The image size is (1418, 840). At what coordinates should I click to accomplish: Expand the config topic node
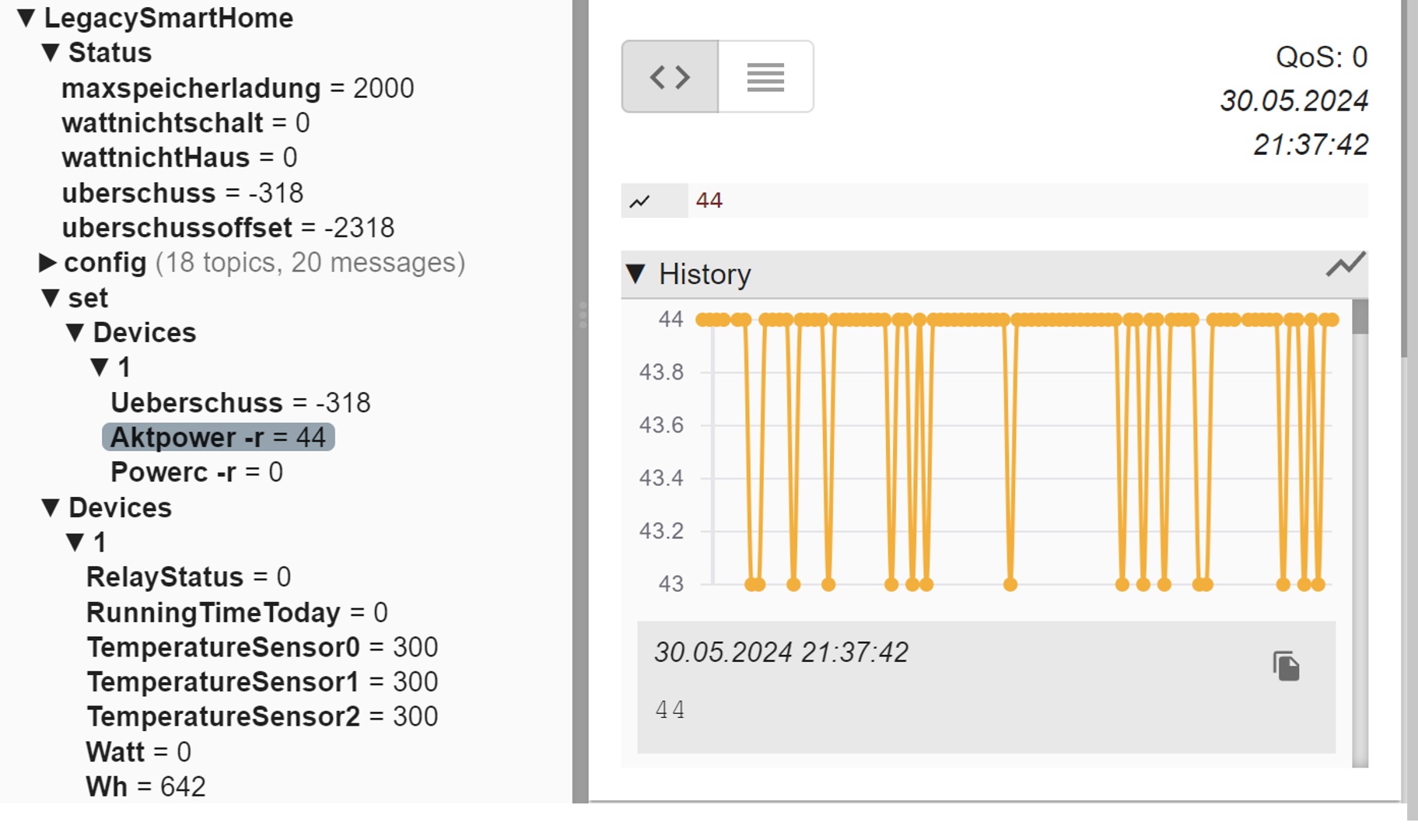tap(47, 263)
